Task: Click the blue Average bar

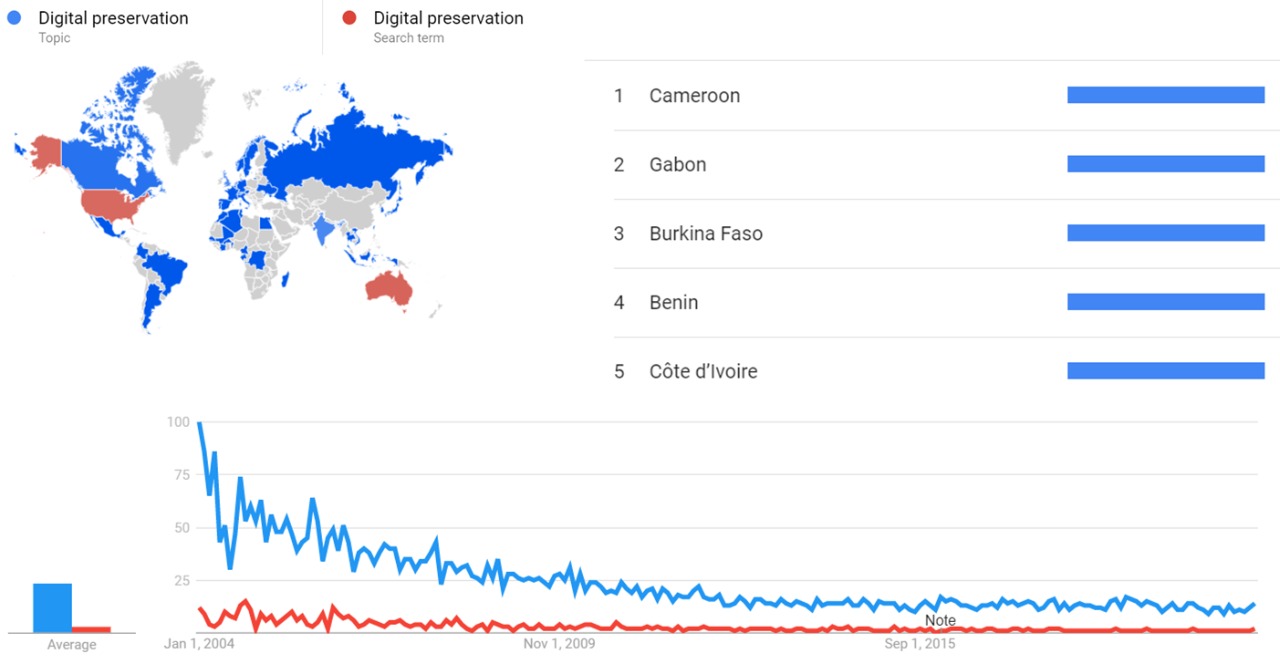Action: [52, 607]
